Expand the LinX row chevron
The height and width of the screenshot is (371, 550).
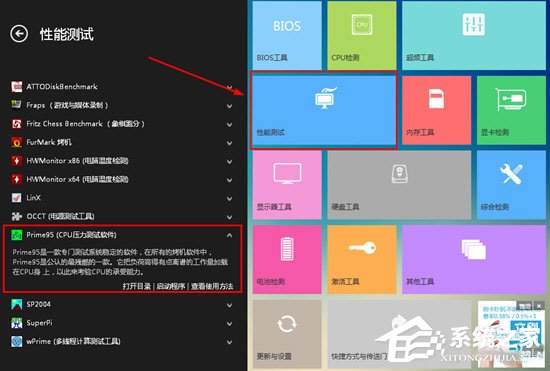229,198
